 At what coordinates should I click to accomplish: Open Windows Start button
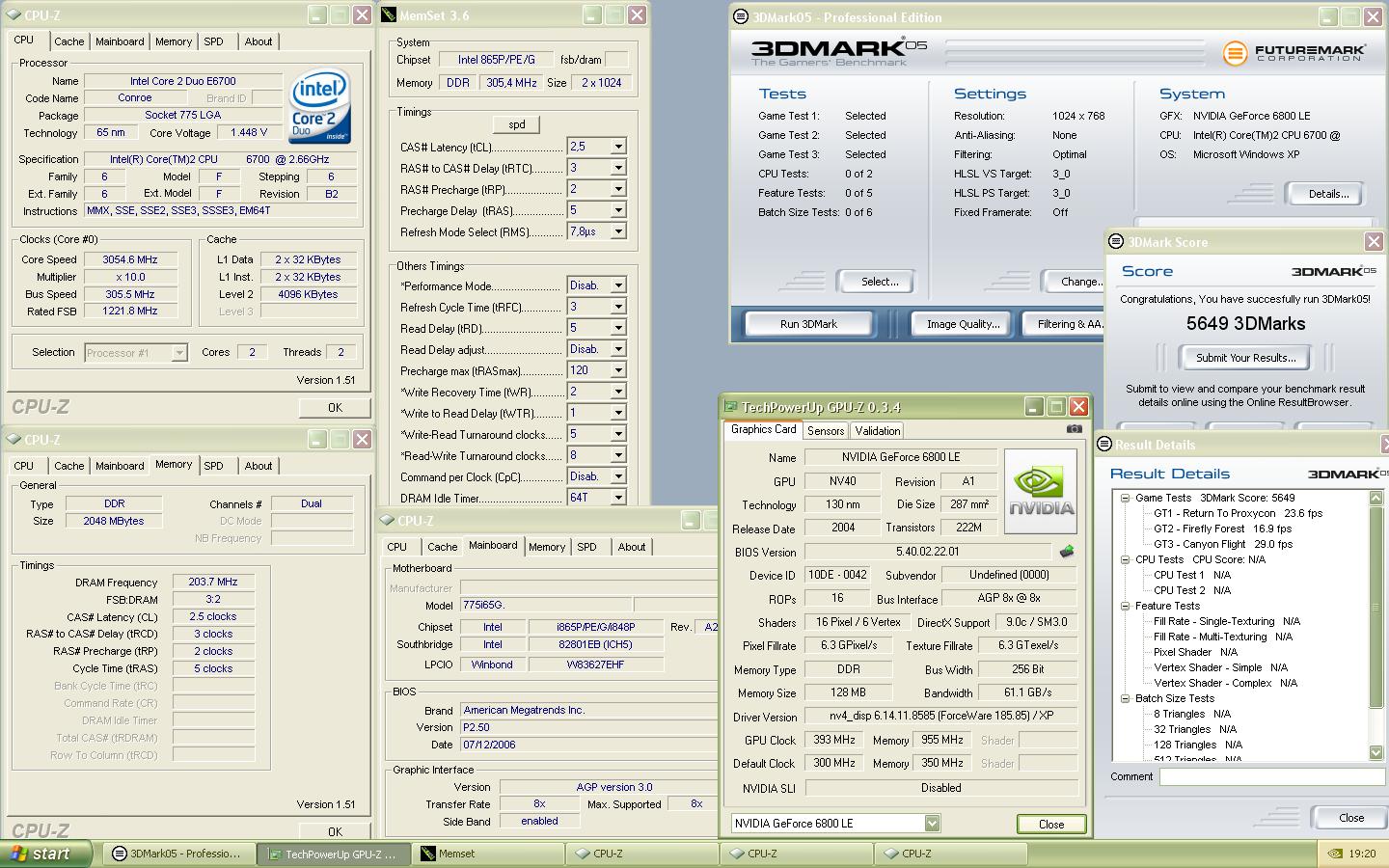46,854
